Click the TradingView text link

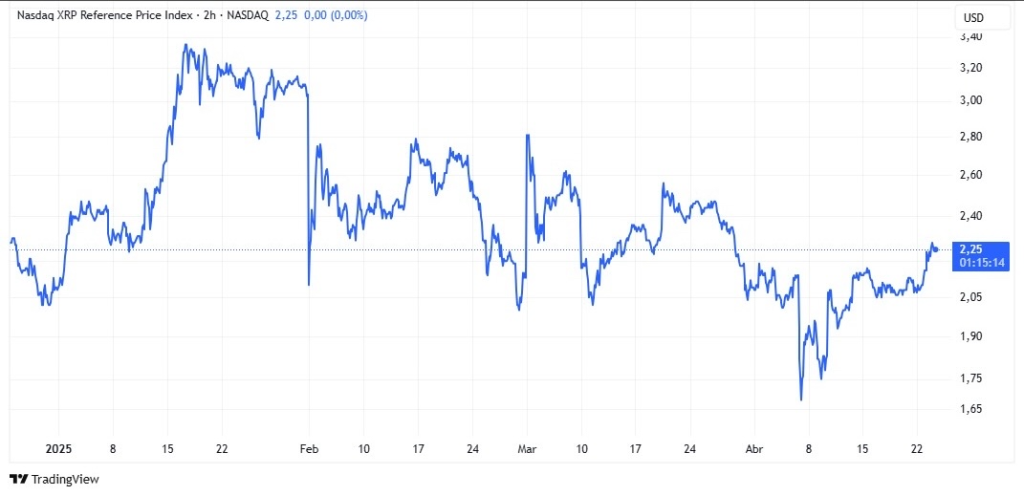click(x=64, y=479)
